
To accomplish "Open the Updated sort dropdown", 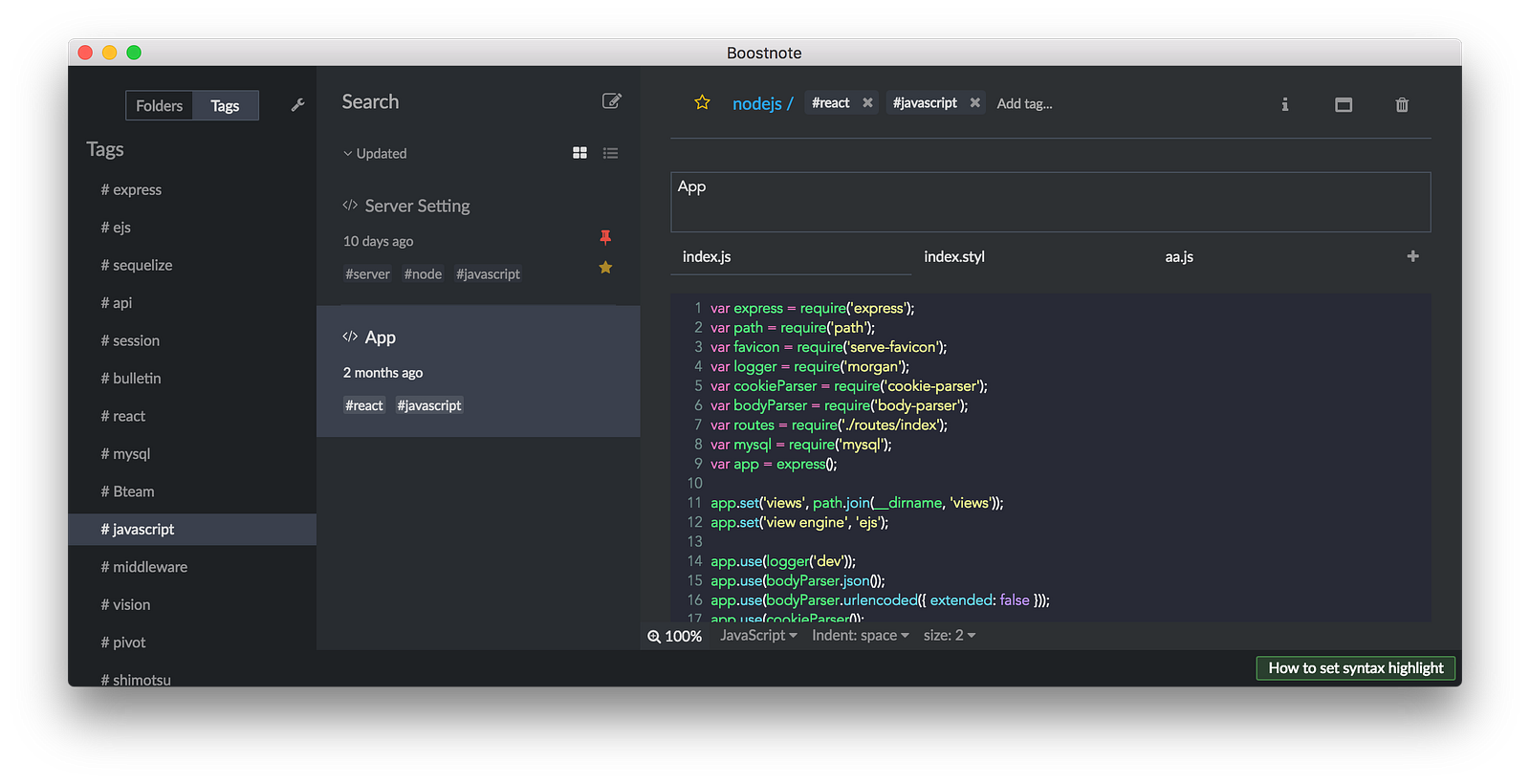I will [375, 153].
